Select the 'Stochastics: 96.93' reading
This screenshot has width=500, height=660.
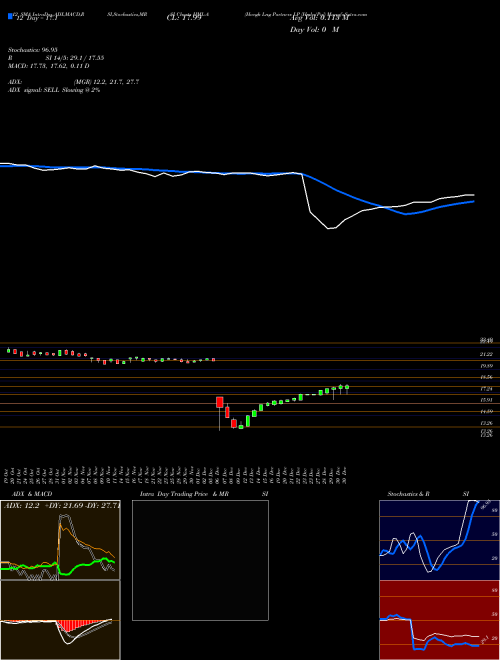click(x=33, y=50)
